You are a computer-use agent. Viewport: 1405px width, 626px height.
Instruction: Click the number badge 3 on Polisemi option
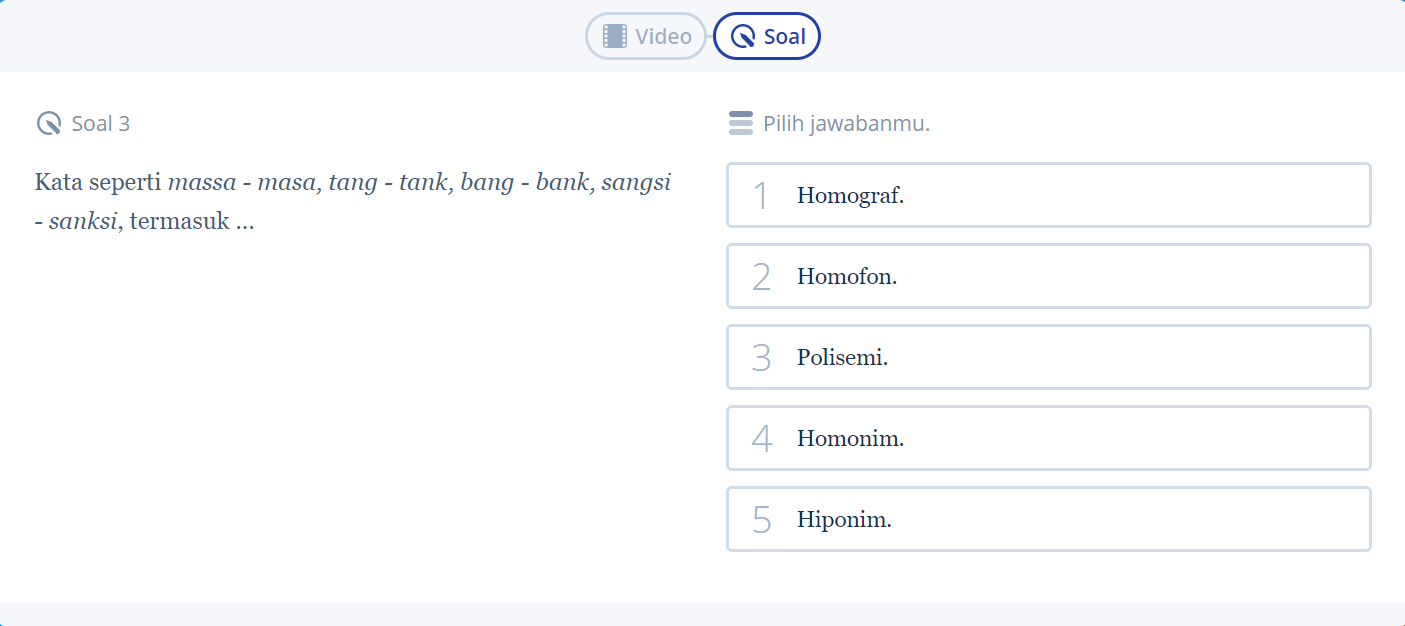760,357
